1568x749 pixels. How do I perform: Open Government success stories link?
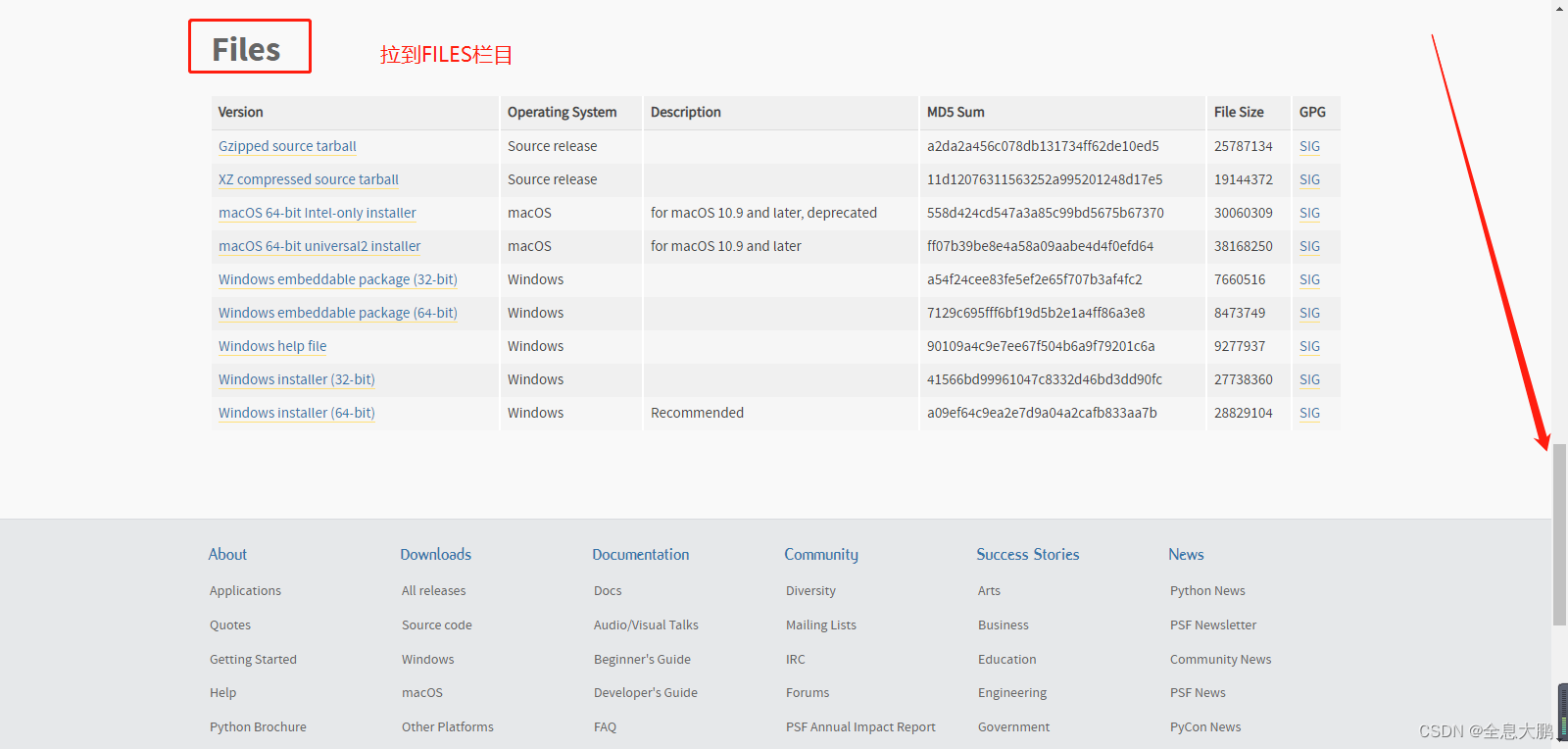click(x=1013, y=727)
